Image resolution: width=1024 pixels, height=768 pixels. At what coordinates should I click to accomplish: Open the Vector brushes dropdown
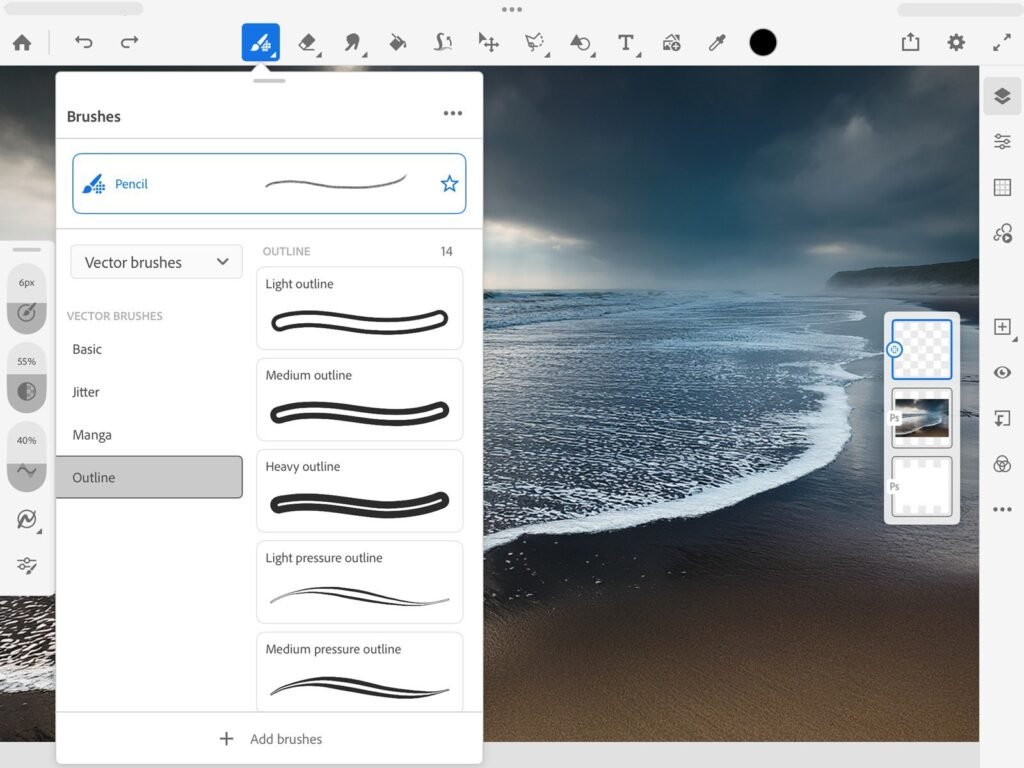point(156,263)
